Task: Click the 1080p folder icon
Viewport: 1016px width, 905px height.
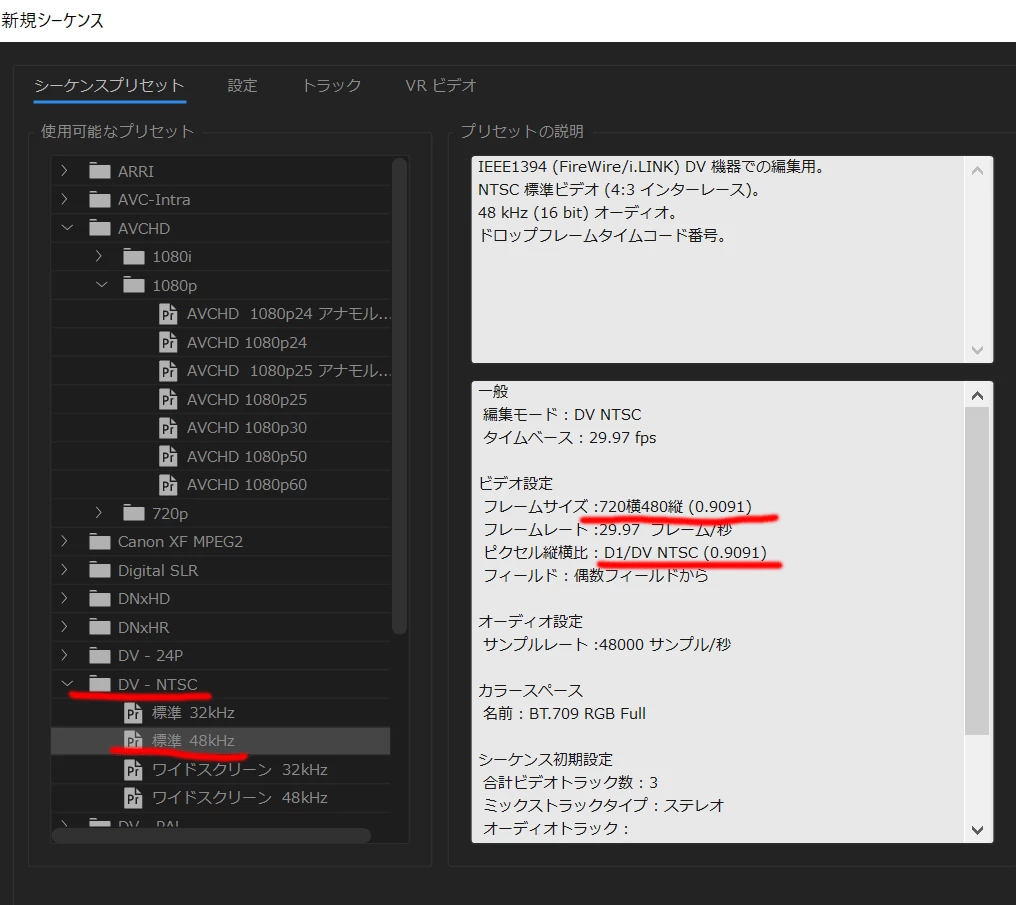Action: (x=134, y=285)
